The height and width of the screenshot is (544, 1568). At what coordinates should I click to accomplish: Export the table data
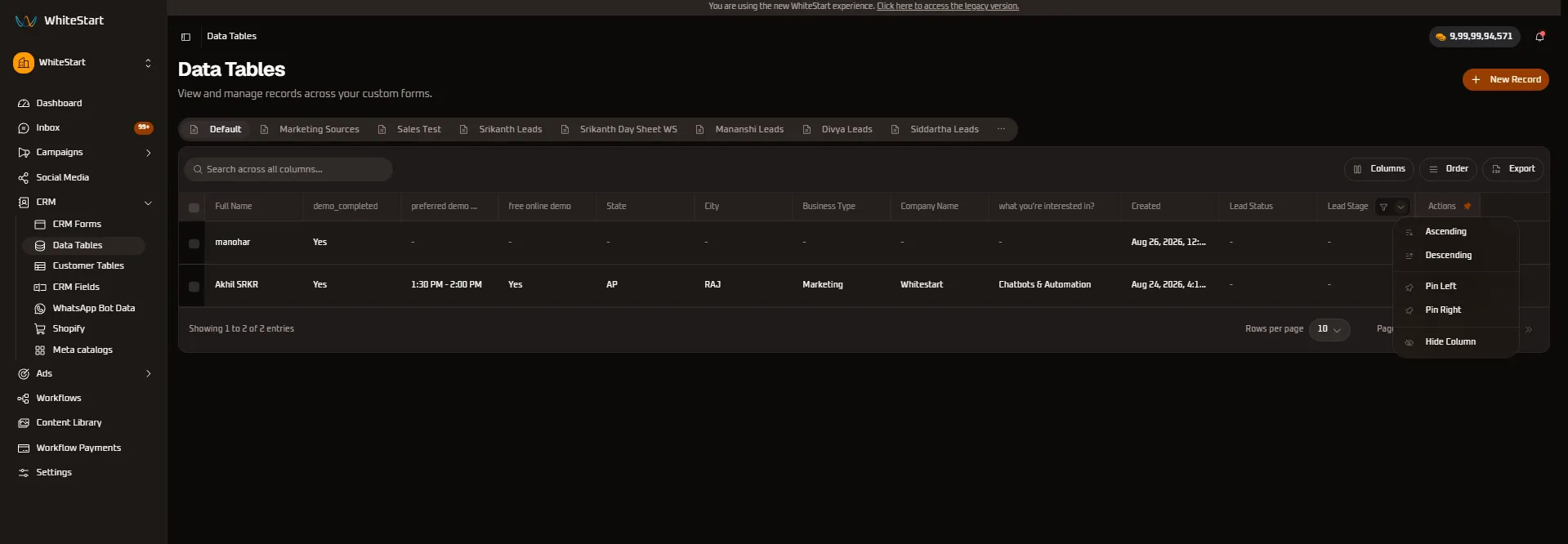click(x=1512, y=169)
